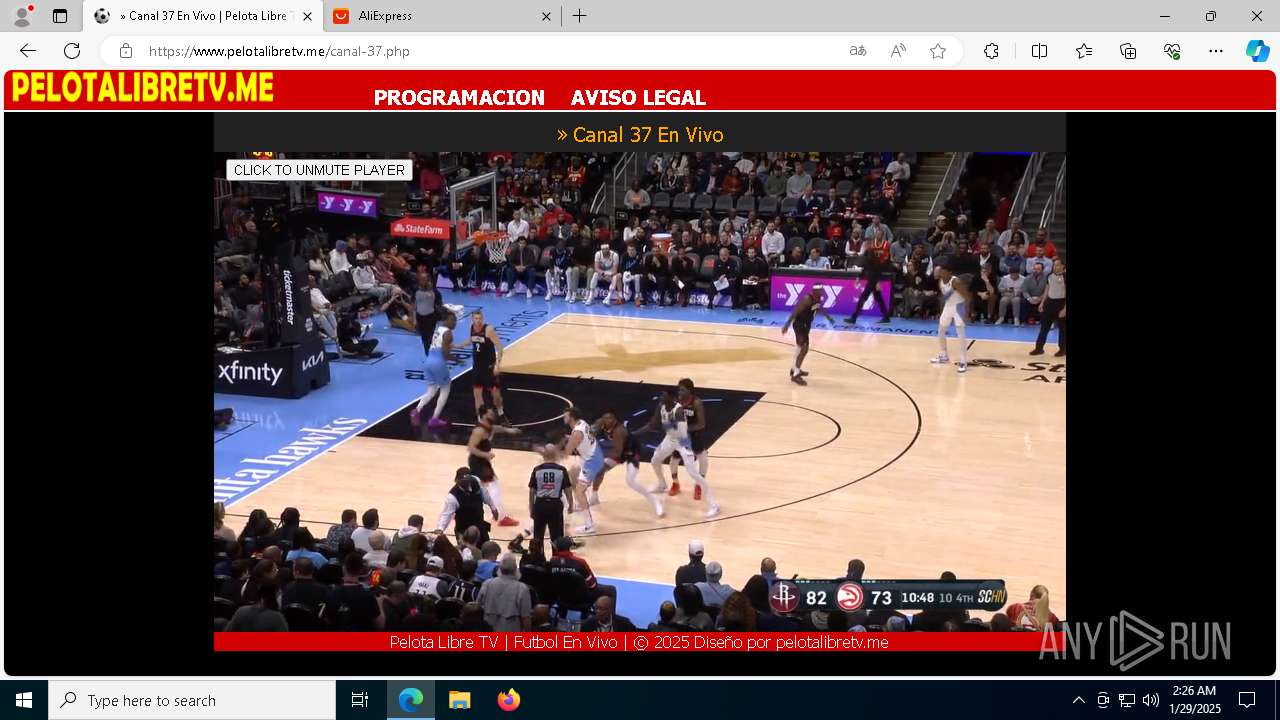Open the Windows Start menu
This screenshot has width=1280, height=720.
[24, 700]
